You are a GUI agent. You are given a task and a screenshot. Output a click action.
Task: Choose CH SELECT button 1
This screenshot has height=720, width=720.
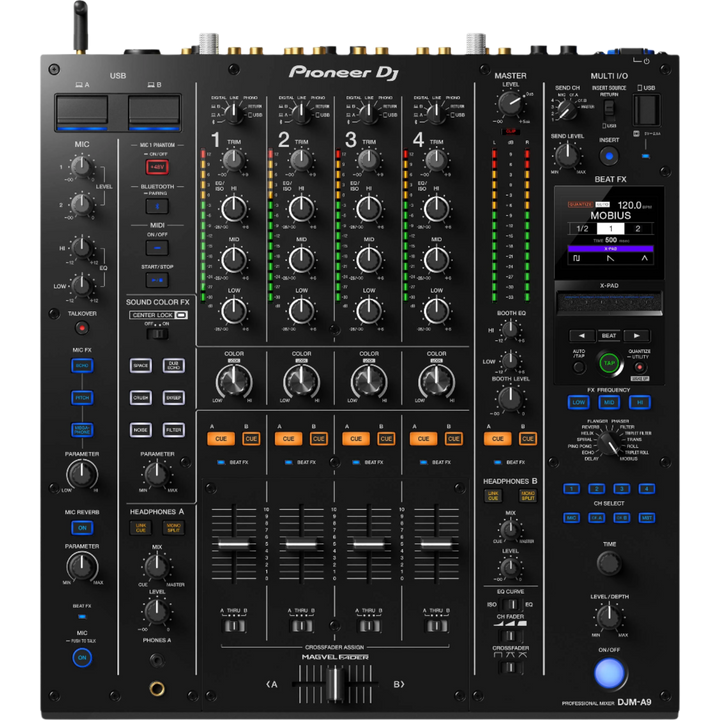(571, 489)
